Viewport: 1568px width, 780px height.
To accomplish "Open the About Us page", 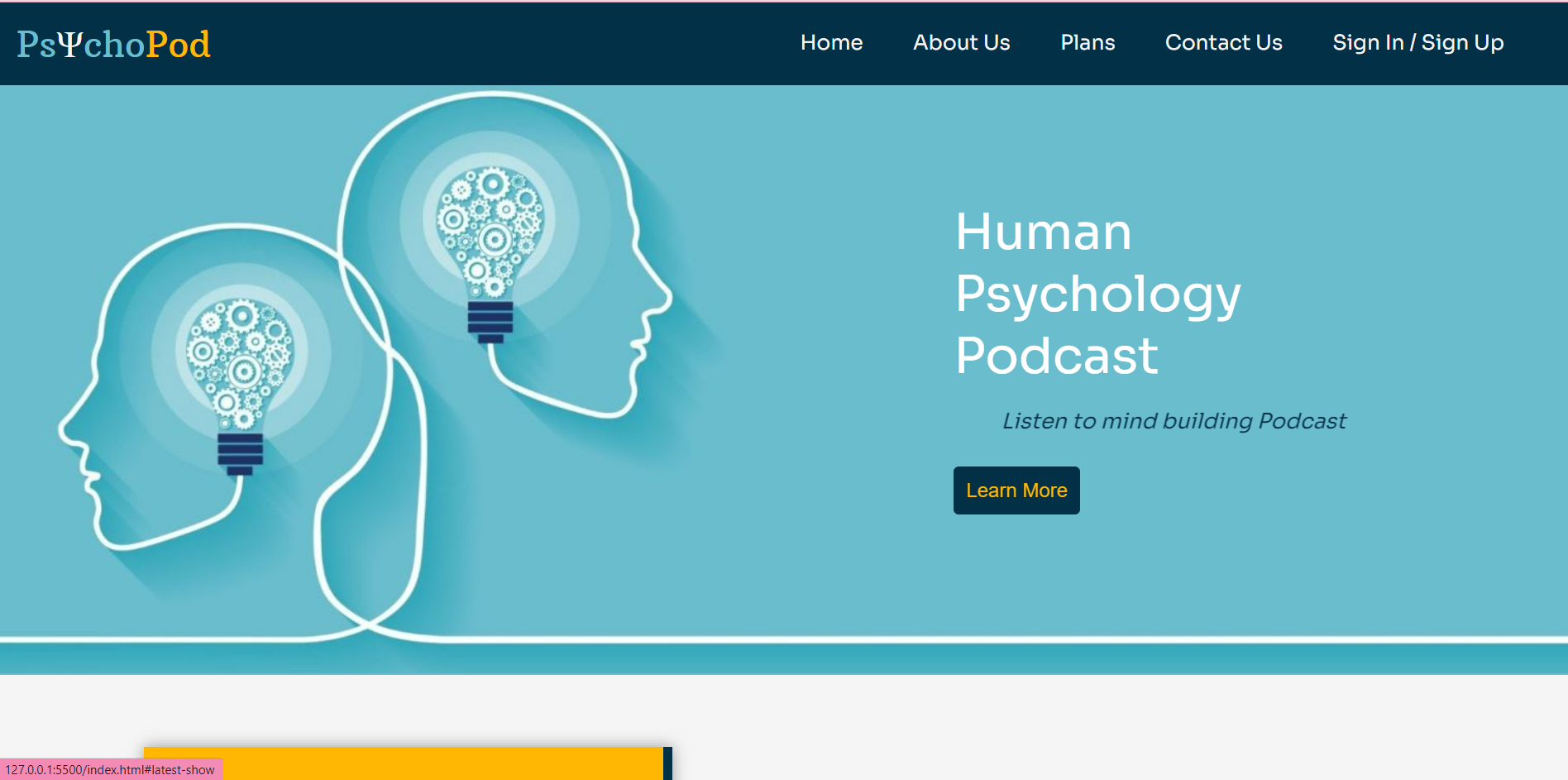I will pos(961,42).
